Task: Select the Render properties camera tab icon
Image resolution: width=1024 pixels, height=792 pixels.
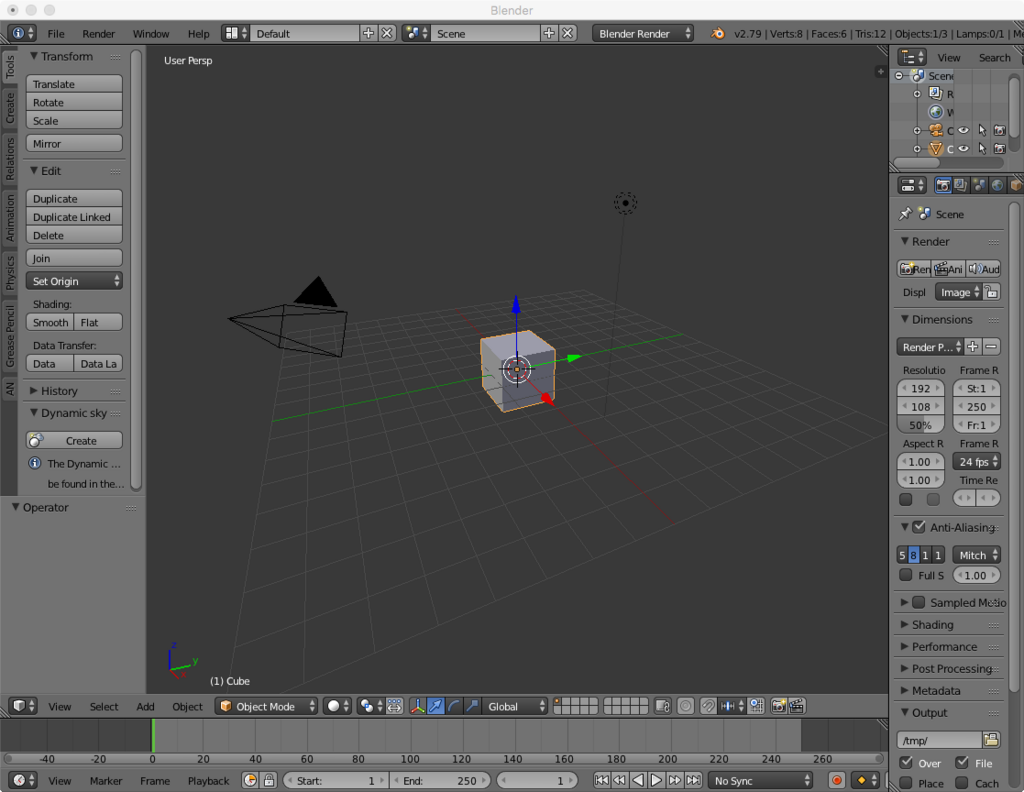Action: pyautogui.click(x=942, y=185)
